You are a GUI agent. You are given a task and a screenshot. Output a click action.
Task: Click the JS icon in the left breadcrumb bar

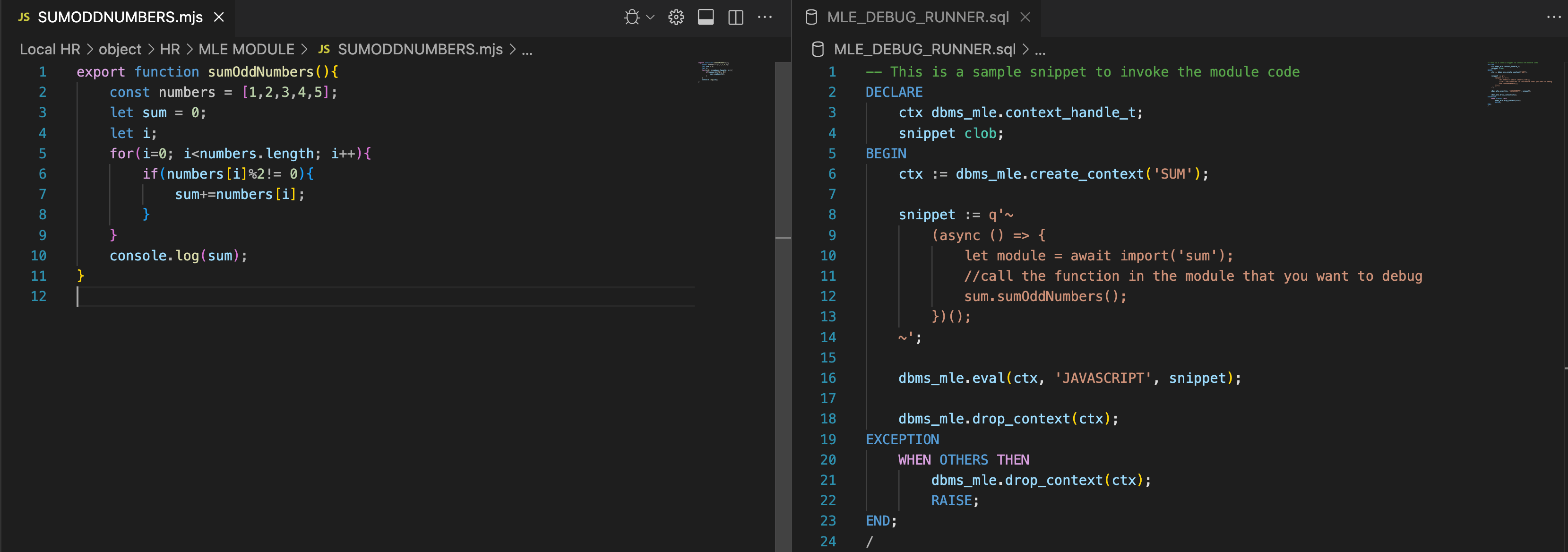[x=325, y=49]
